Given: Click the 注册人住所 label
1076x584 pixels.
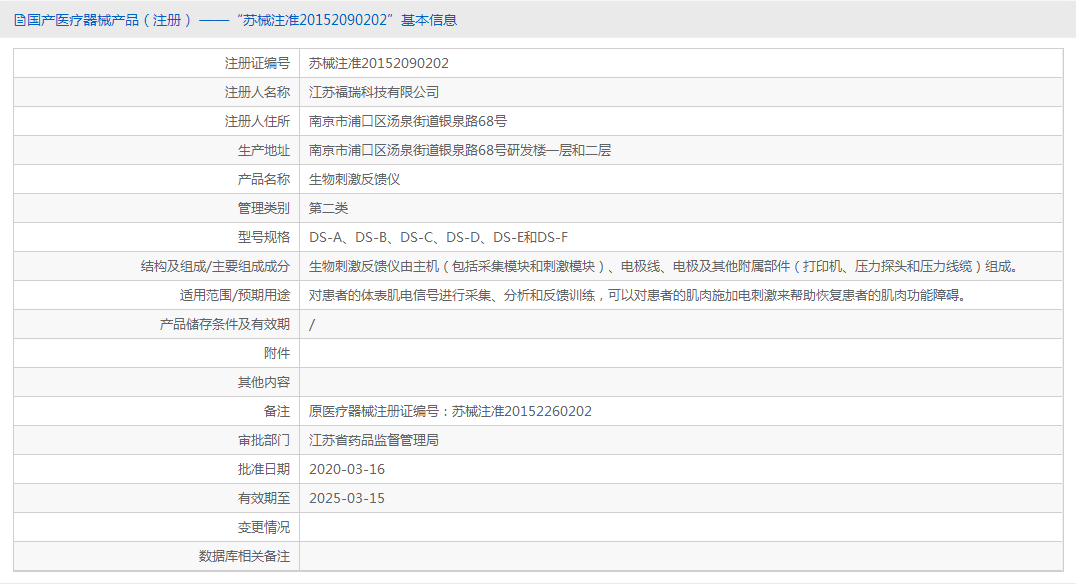Looking at the screenshot, I should (x=257, y=121).
